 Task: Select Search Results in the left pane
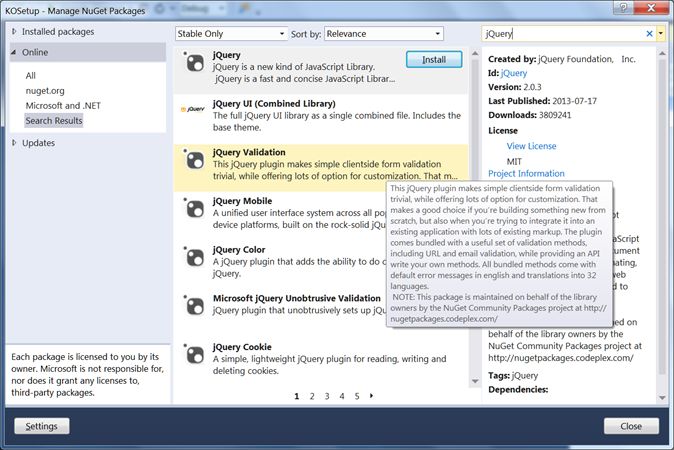pyautogui.click(x=54, y=121)
